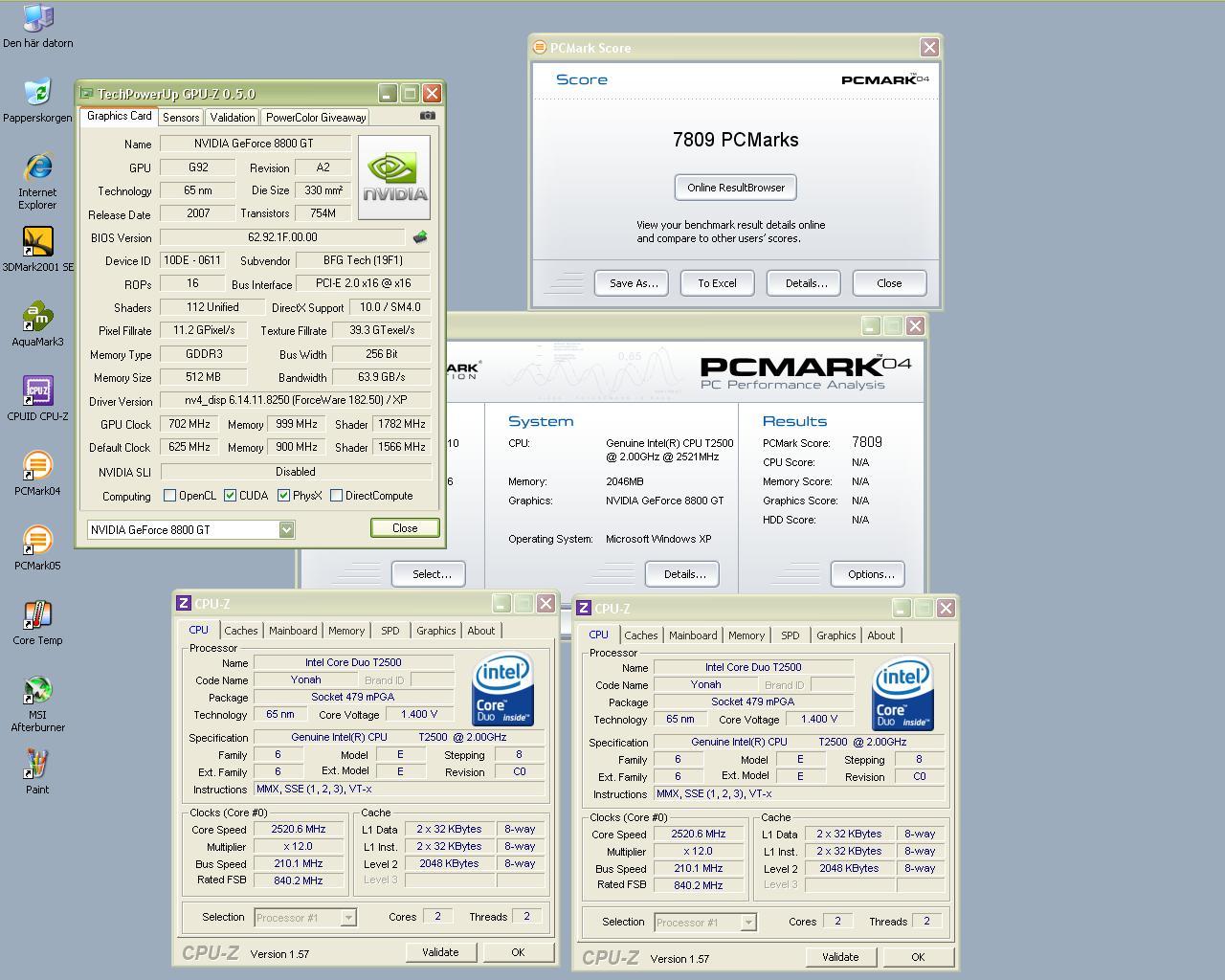Image resolution: width=1225 pixels, height=980 pixels.
Task: Open Memory tab in left CPU-Z
Action: (346, 631)
